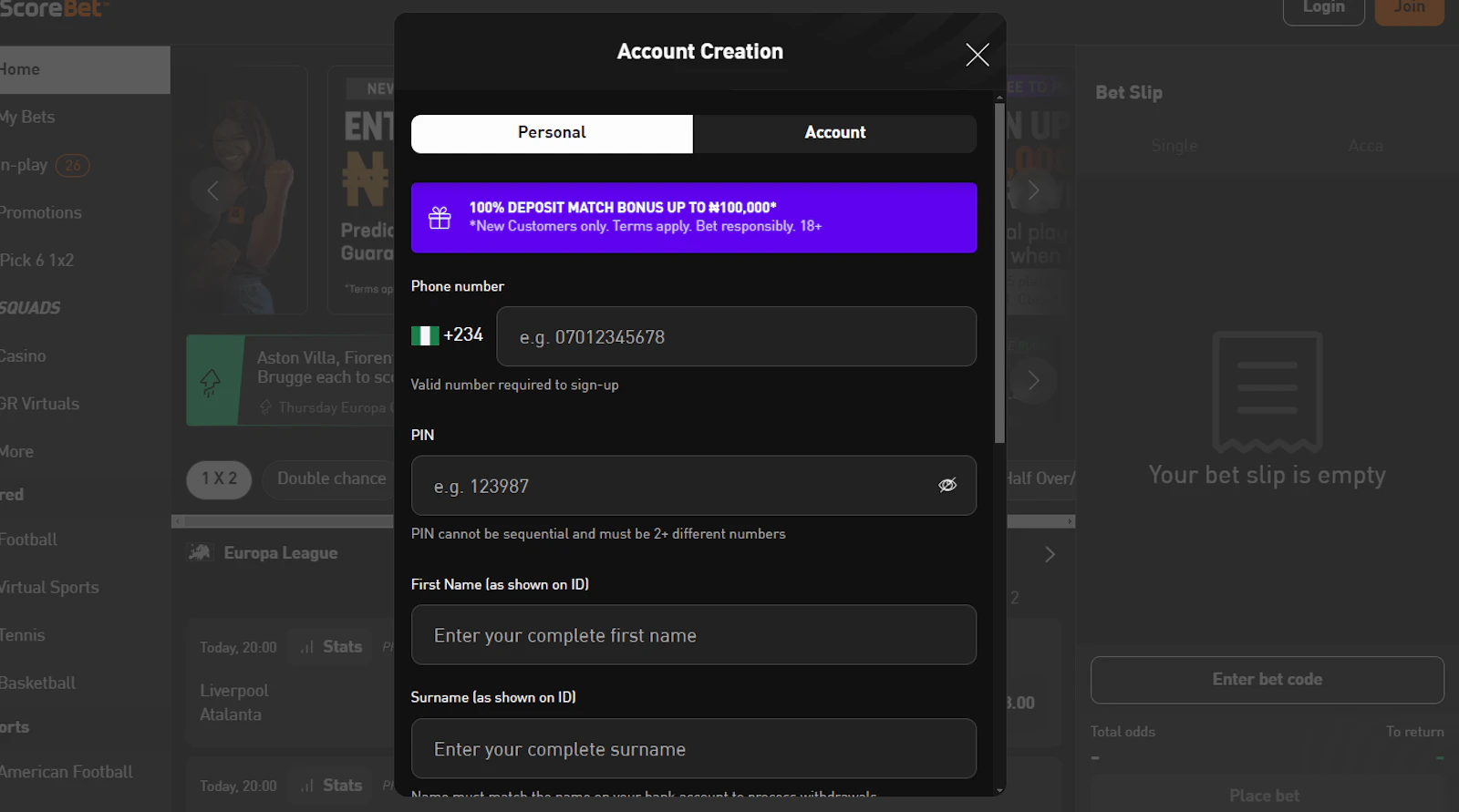The height and width of the screenshot is (812, 1459).
Task: Select Virtual Sports in the sidebar
Action: [x=49, y=588]
